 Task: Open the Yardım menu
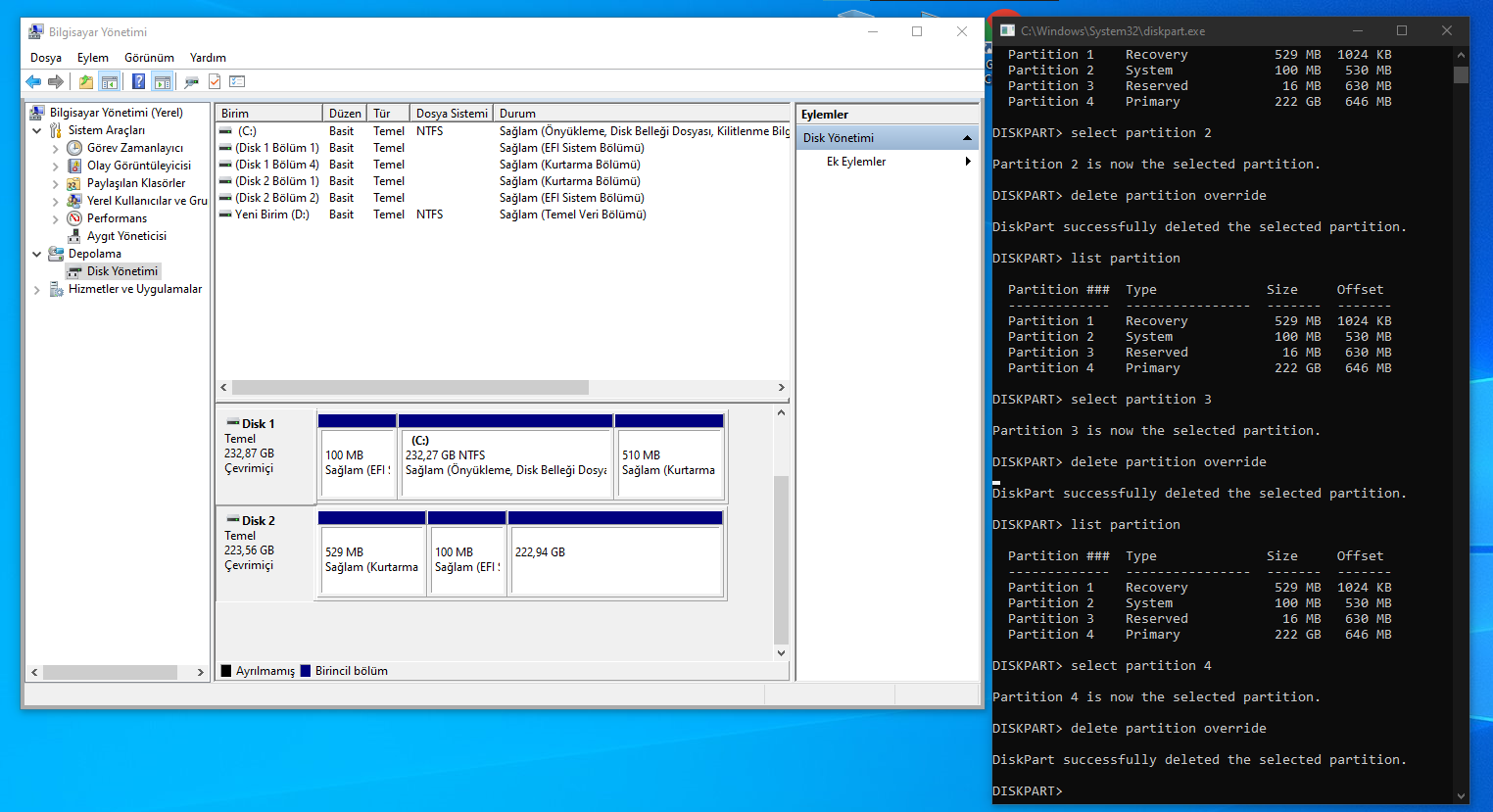(x=208, y=58)
